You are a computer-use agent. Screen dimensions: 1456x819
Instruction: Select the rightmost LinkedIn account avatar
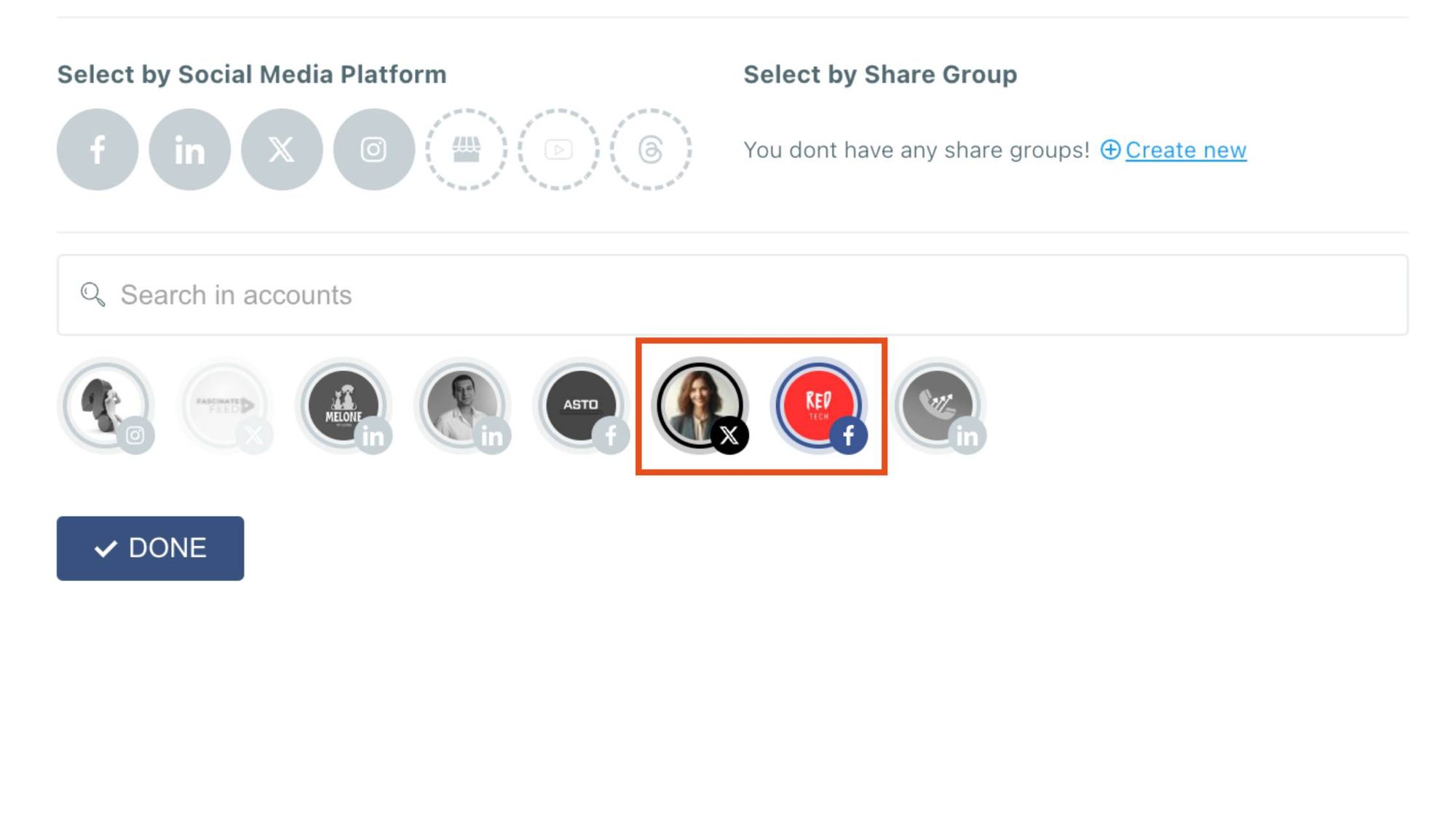click(939, 405)
